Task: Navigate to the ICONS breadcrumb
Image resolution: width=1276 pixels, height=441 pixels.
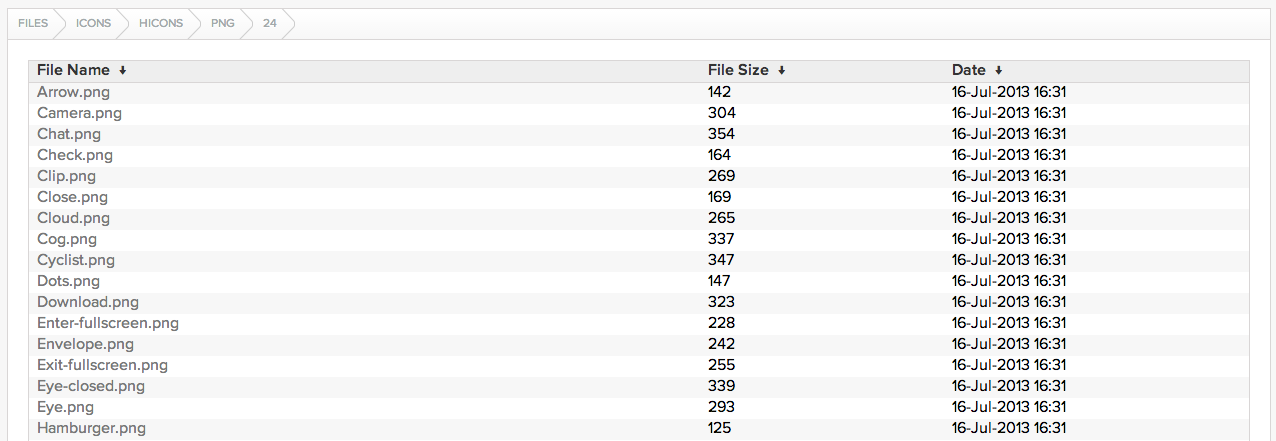Action: pos(94,23)
